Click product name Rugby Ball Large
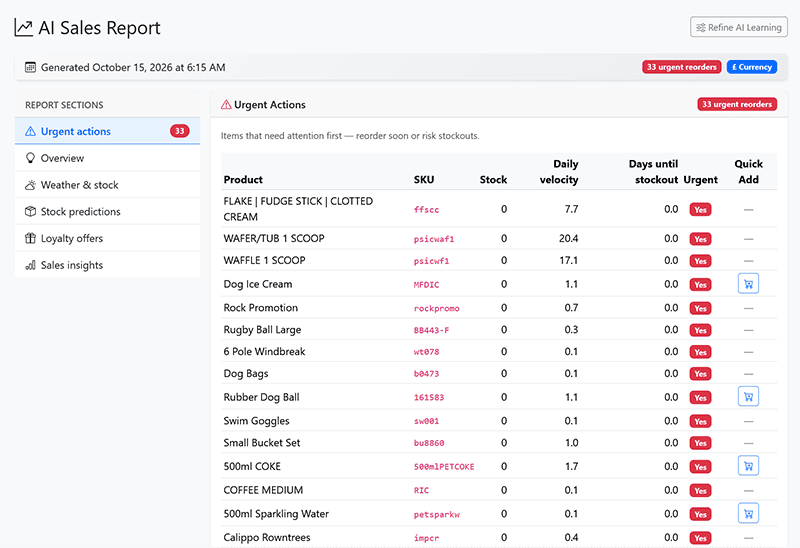The width and height of the screenshot is (800, 548). pyautogui.click(x=262, y=330)
